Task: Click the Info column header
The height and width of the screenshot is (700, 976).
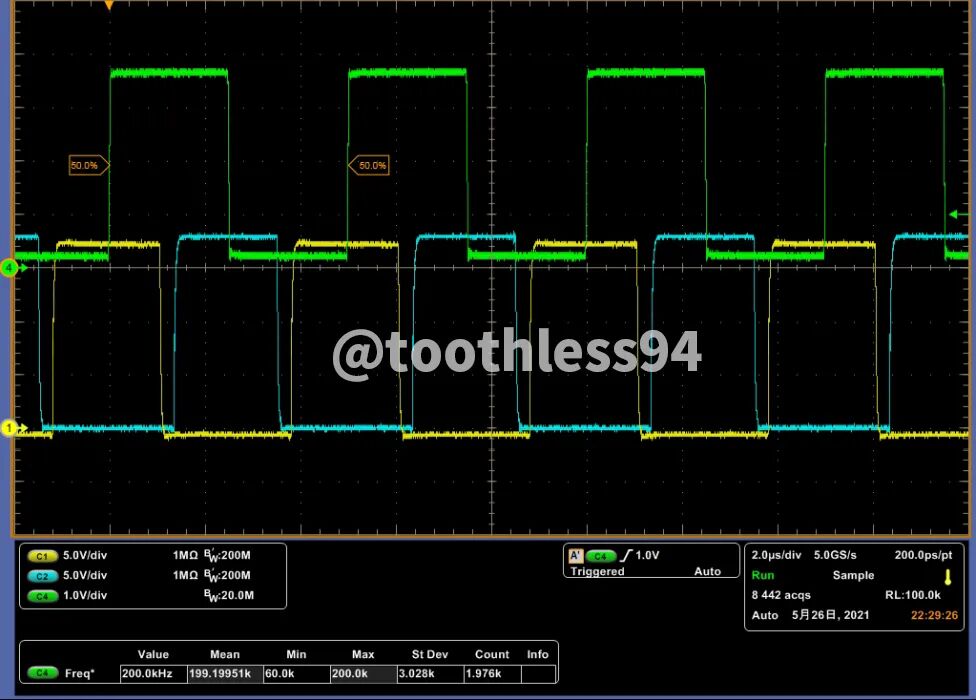Action: (x=538, y=654)
